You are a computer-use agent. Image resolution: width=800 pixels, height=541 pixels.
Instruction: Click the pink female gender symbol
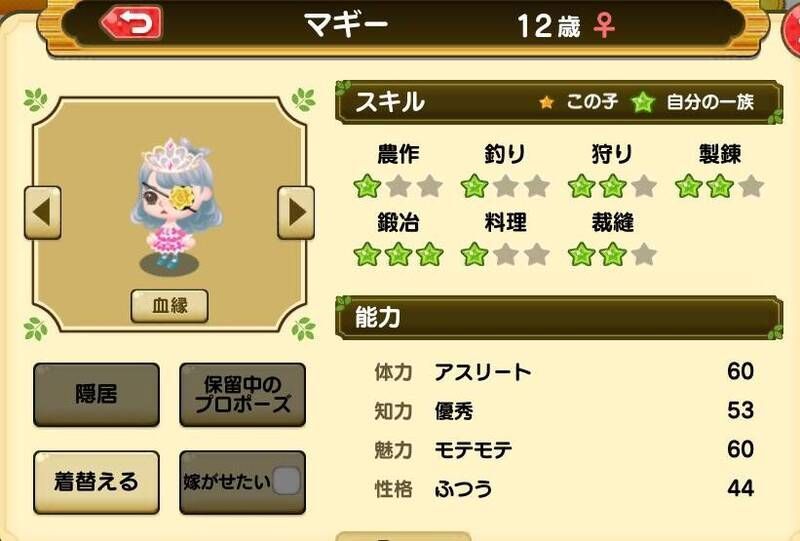(x=604, y=26)
